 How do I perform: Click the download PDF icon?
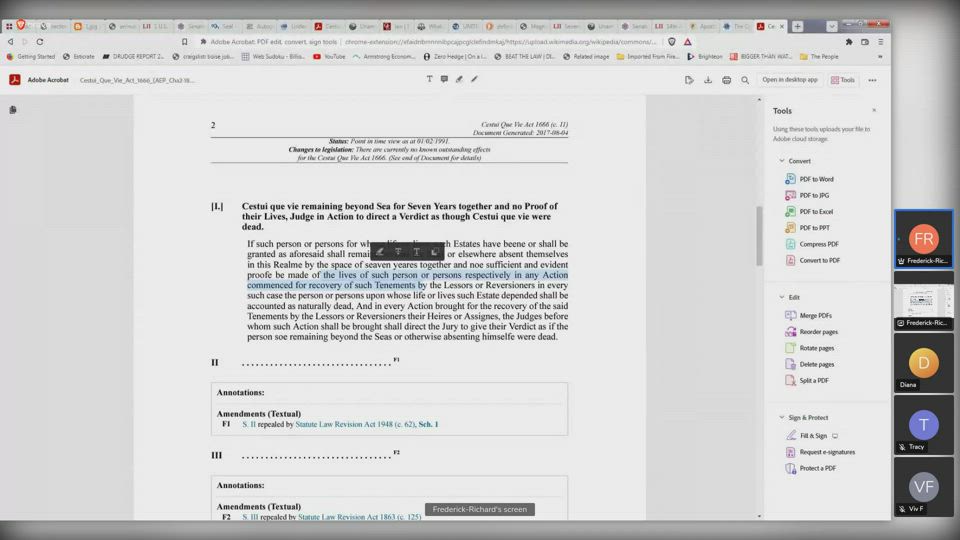(x=708, y=80)
